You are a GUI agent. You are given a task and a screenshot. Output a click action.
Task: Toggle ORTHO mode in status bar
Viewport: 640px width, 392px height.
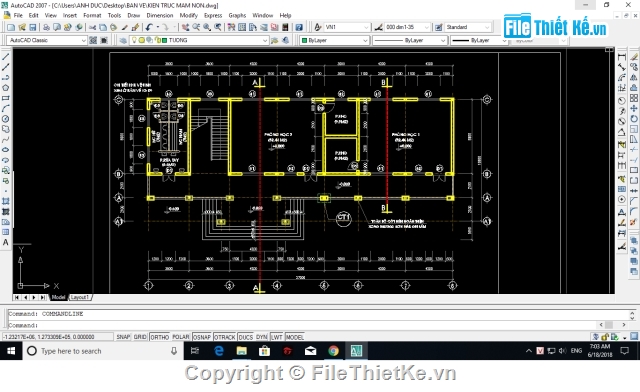[x=160, y=337]
